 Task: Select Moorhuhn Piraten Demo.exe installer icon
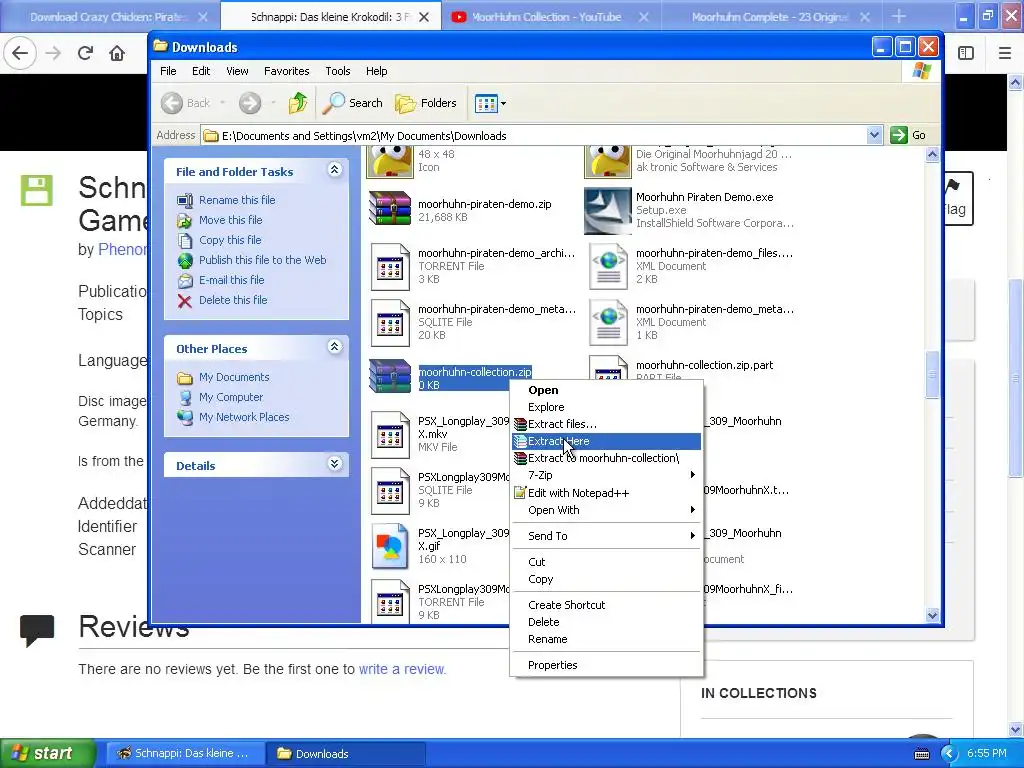pos(607,210)
